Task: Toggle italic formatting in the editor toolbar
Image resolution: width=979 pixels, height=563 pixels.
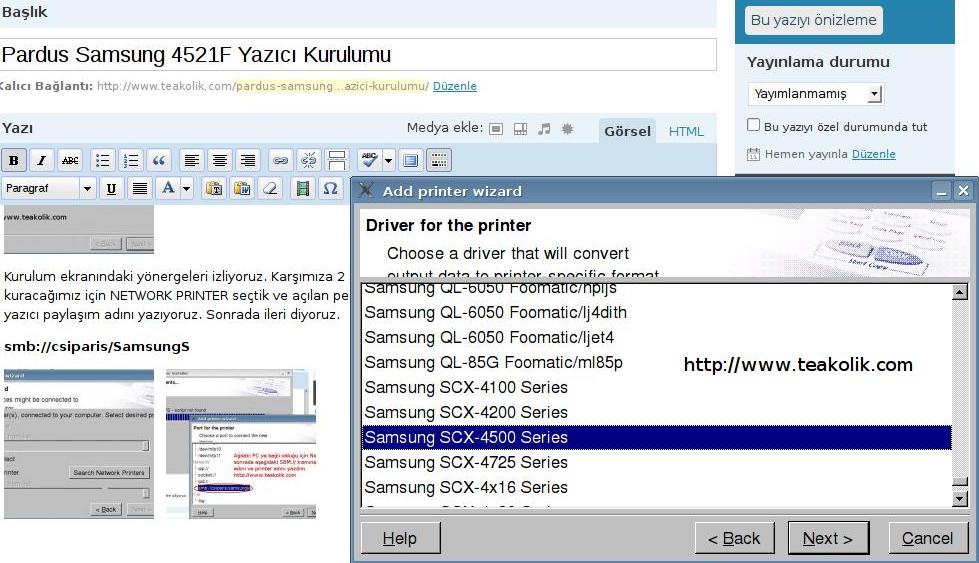Action: [x=41, y=160]
